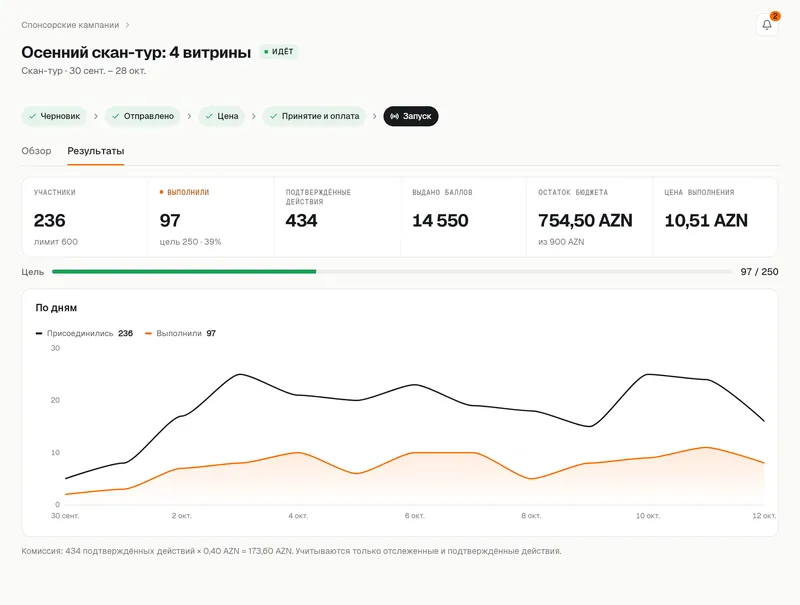Click the 10 окт. axis label
This screenshot has height=605, width=800.
pos(647,516)
